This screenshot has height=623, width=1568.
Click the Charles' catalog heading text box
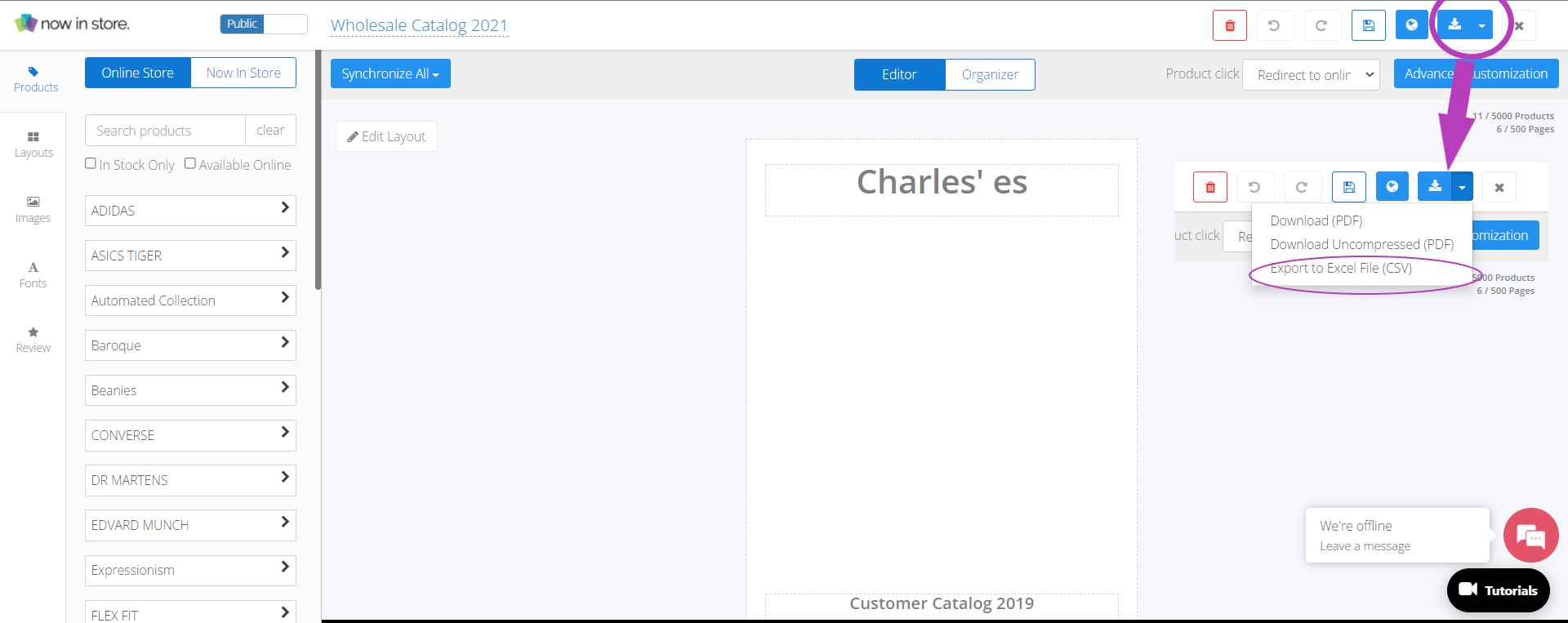pyautogui.click(x=942, y=190)
